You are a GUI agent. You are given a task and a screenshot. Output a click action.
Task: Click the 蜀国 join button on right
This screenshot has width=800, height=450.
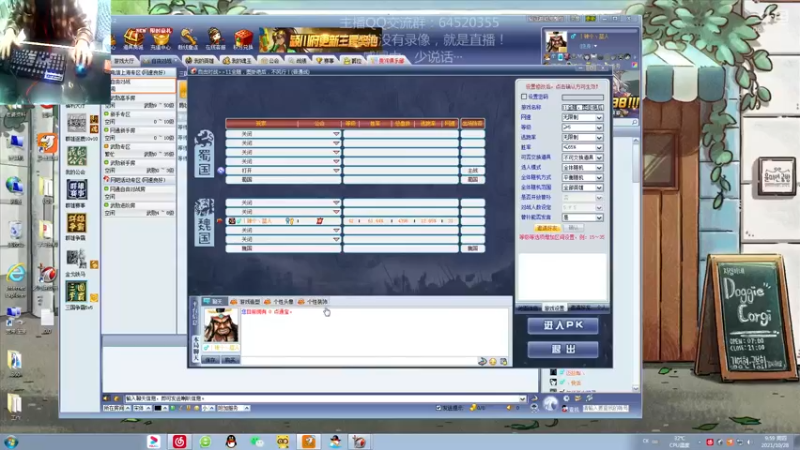(x=472, y=180)
